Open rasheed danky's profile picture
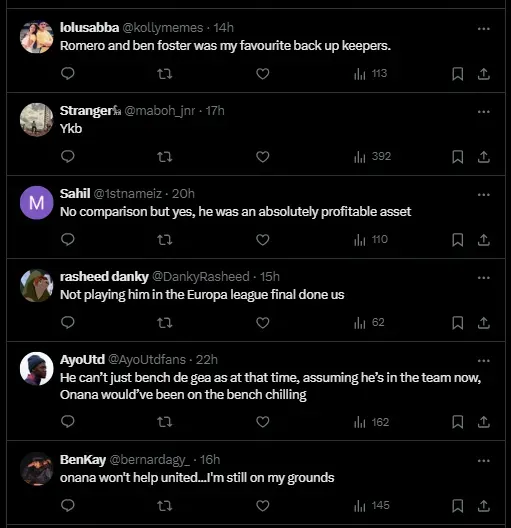 click(37, 286)
